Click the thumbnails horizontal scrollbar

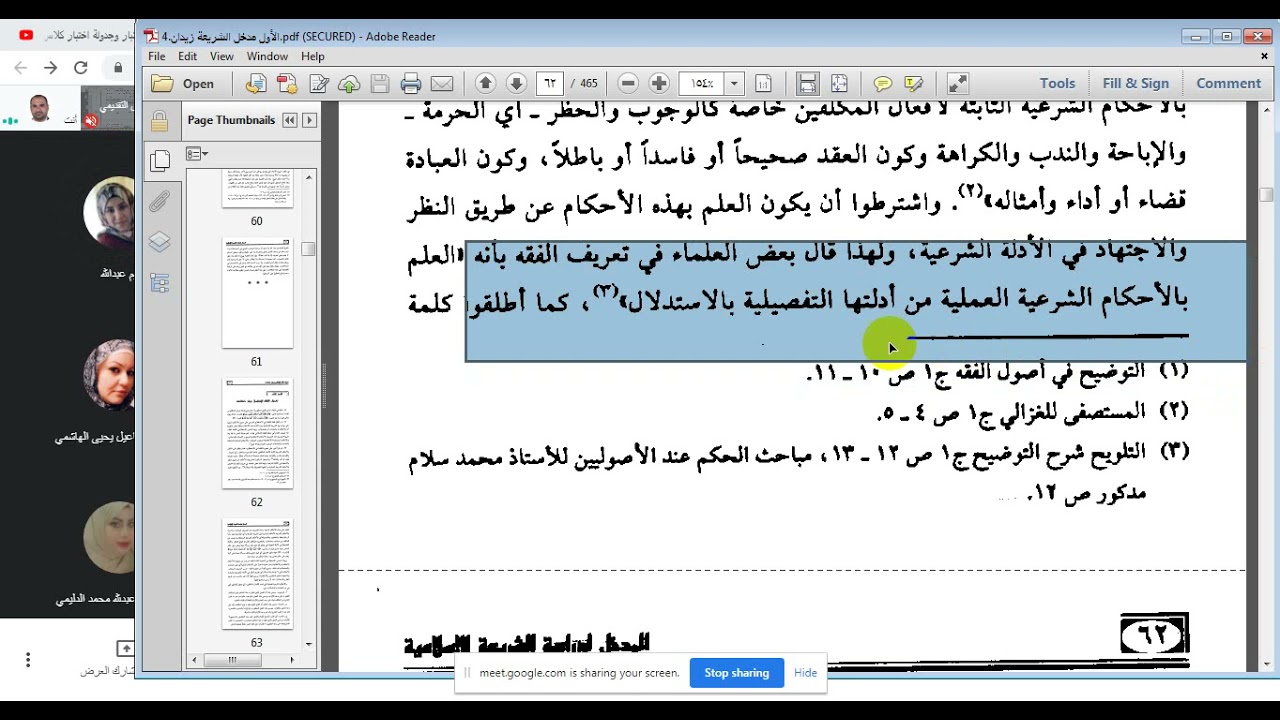pos(233,660)
